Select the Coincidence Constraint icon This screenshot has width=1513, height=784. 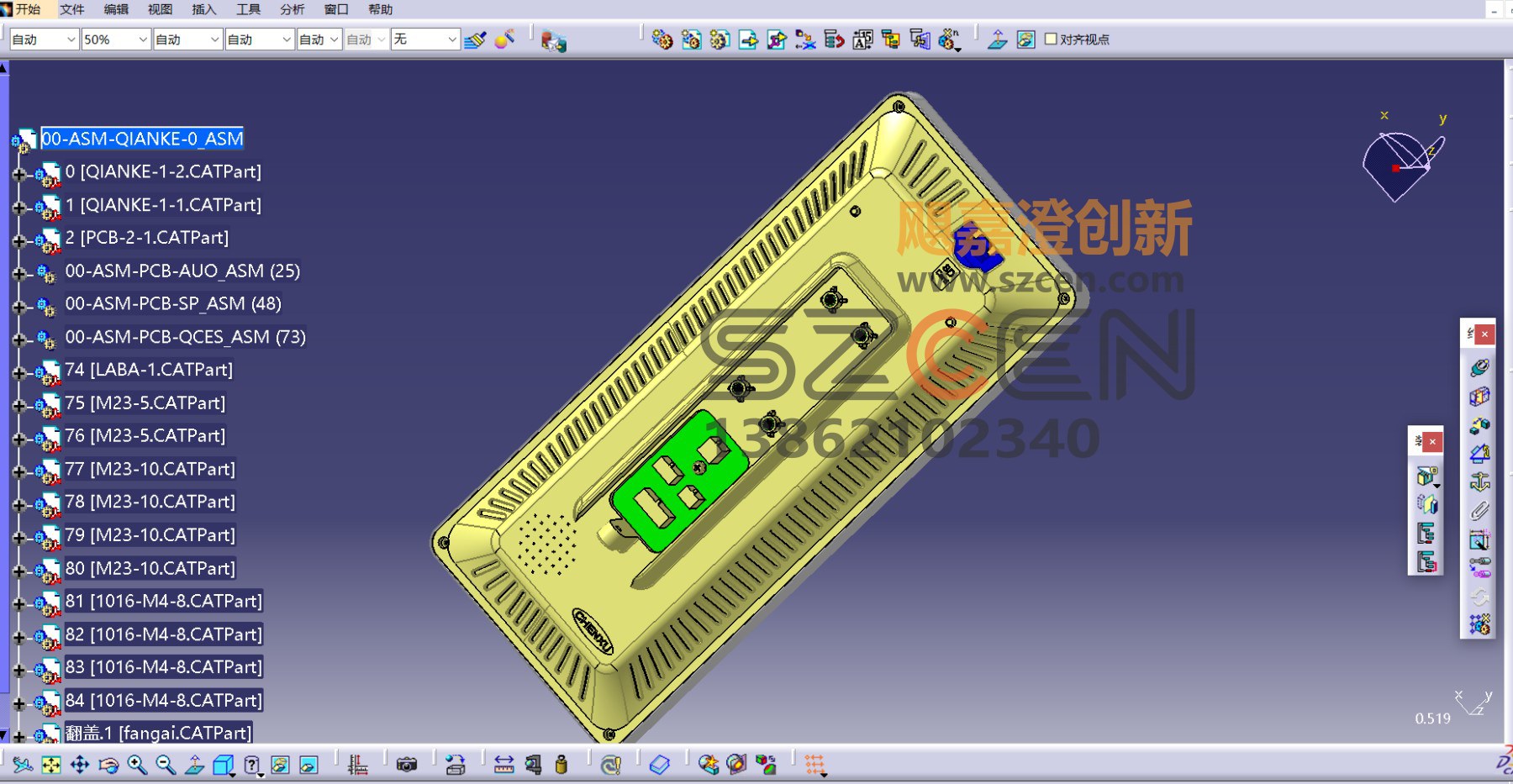(1479, 367)
